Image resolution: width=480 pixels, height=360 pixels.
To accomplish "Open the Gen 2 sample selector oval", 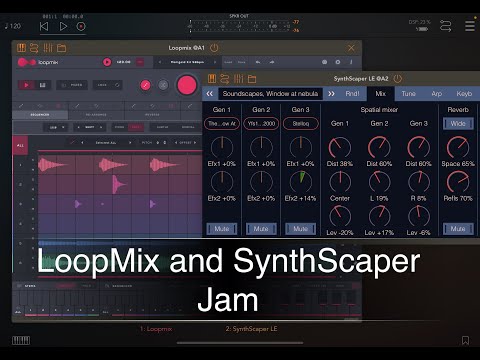I will click(261, 124).
